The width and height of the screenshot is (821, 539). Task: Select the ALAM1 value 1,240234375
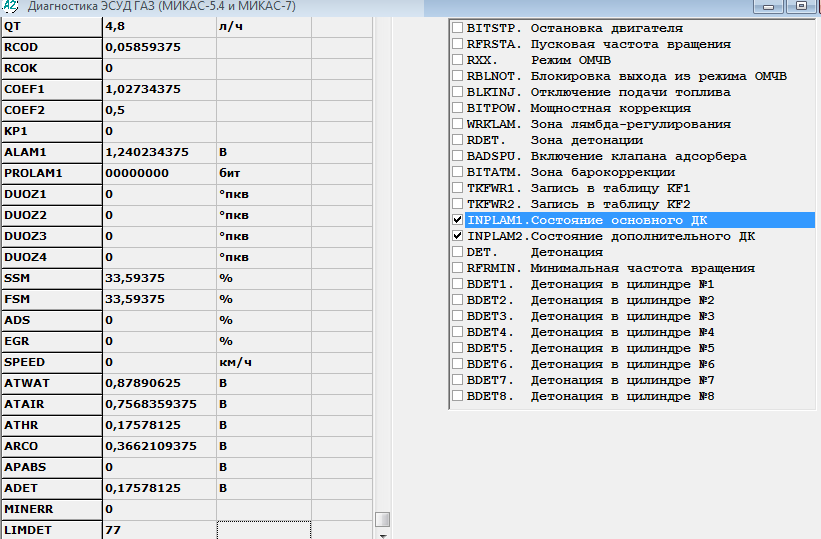(159, 152)
